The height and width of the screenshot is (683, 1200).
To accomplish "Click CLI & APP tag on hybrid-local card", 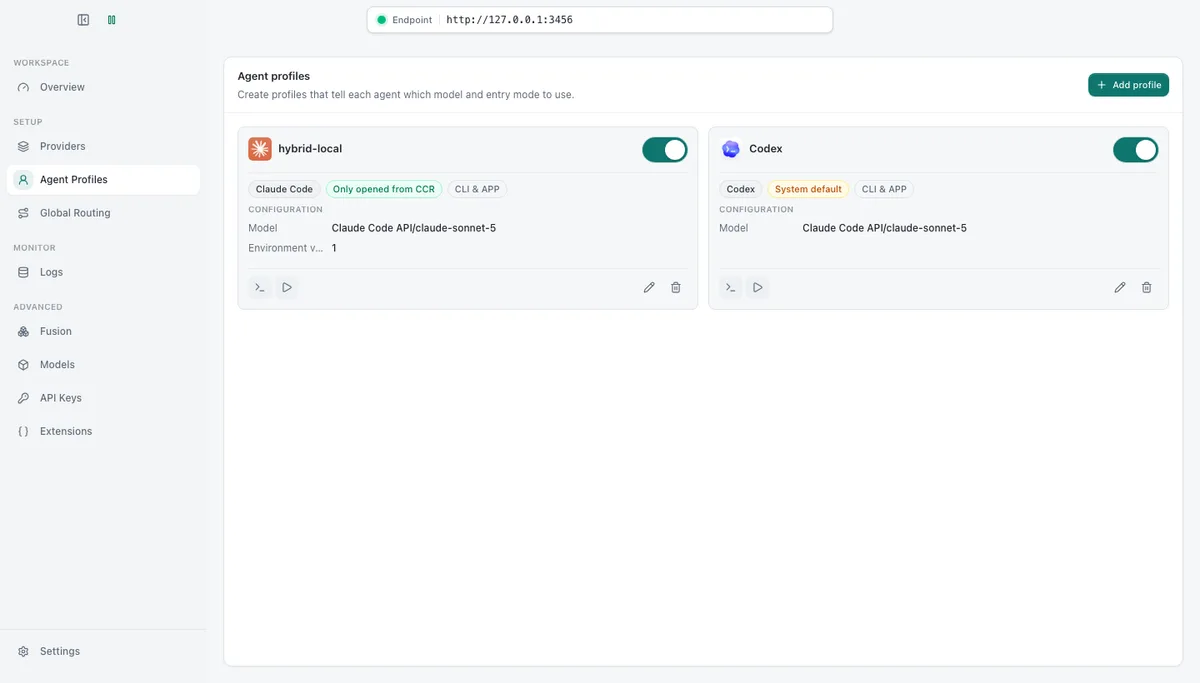I will (477, 189).
